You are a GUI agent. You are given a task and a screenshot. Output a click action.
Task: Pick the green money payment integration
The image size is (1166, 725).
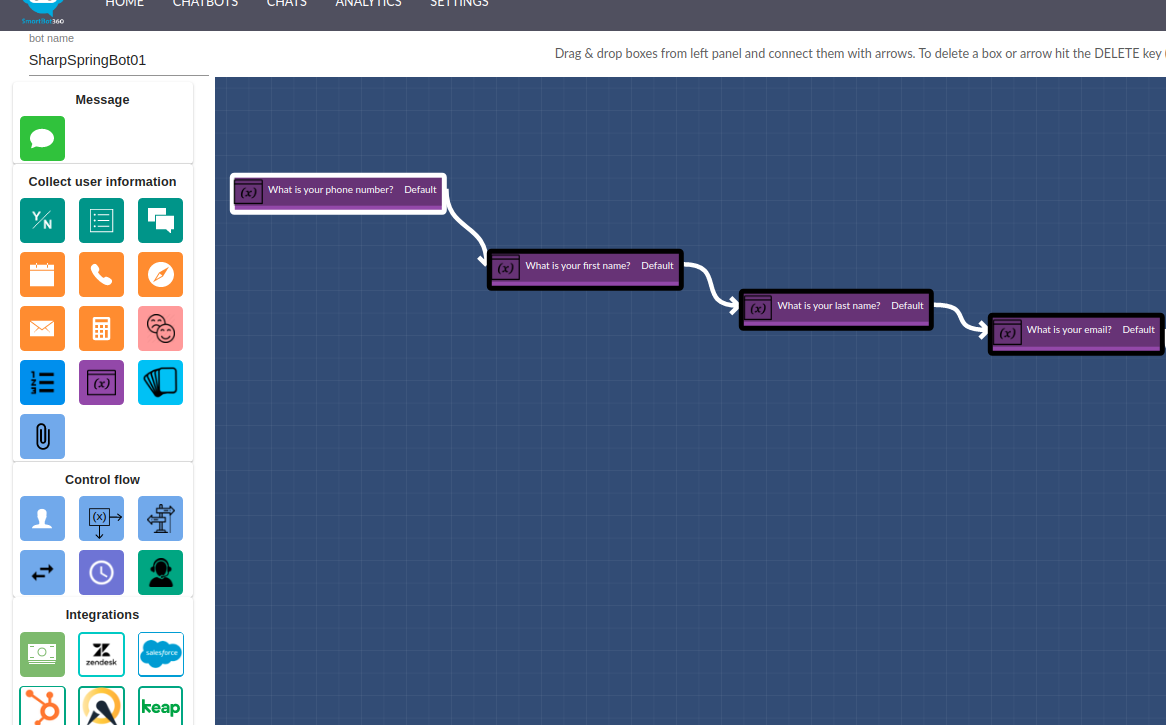tap(42, 654)
